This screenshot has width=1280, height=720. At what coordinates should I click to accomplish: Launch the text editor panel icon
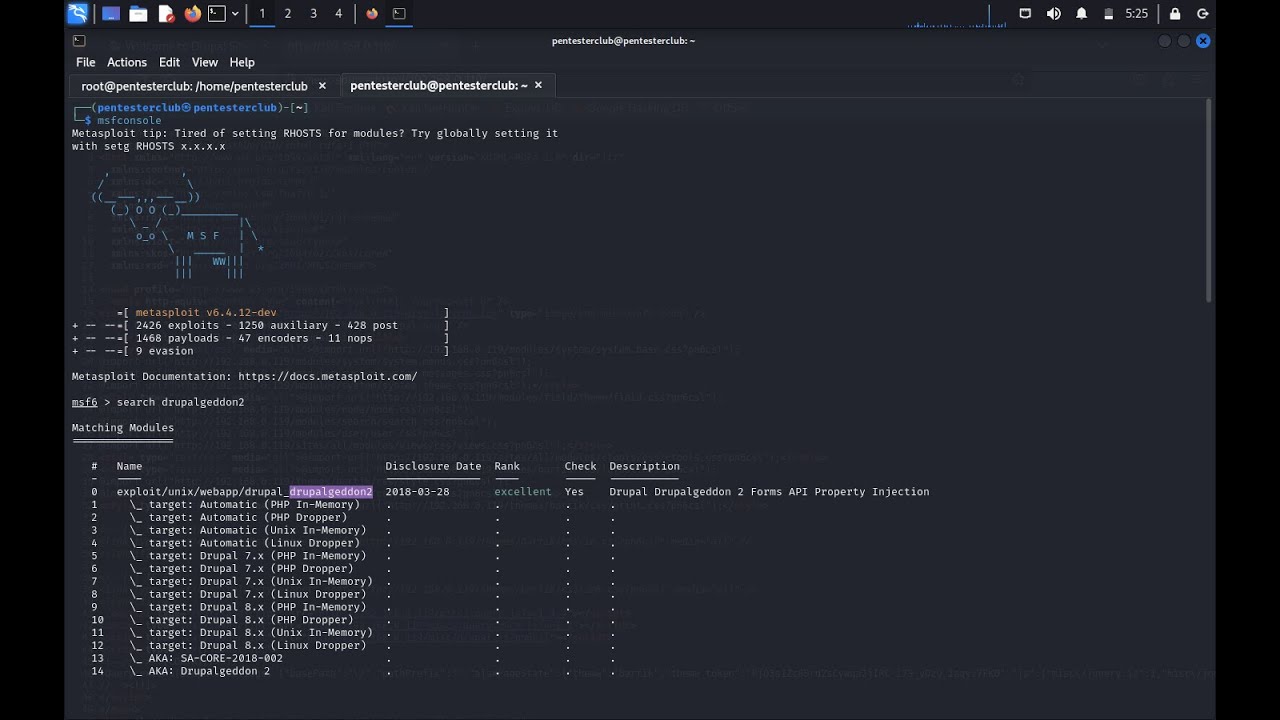click(166, 14)
